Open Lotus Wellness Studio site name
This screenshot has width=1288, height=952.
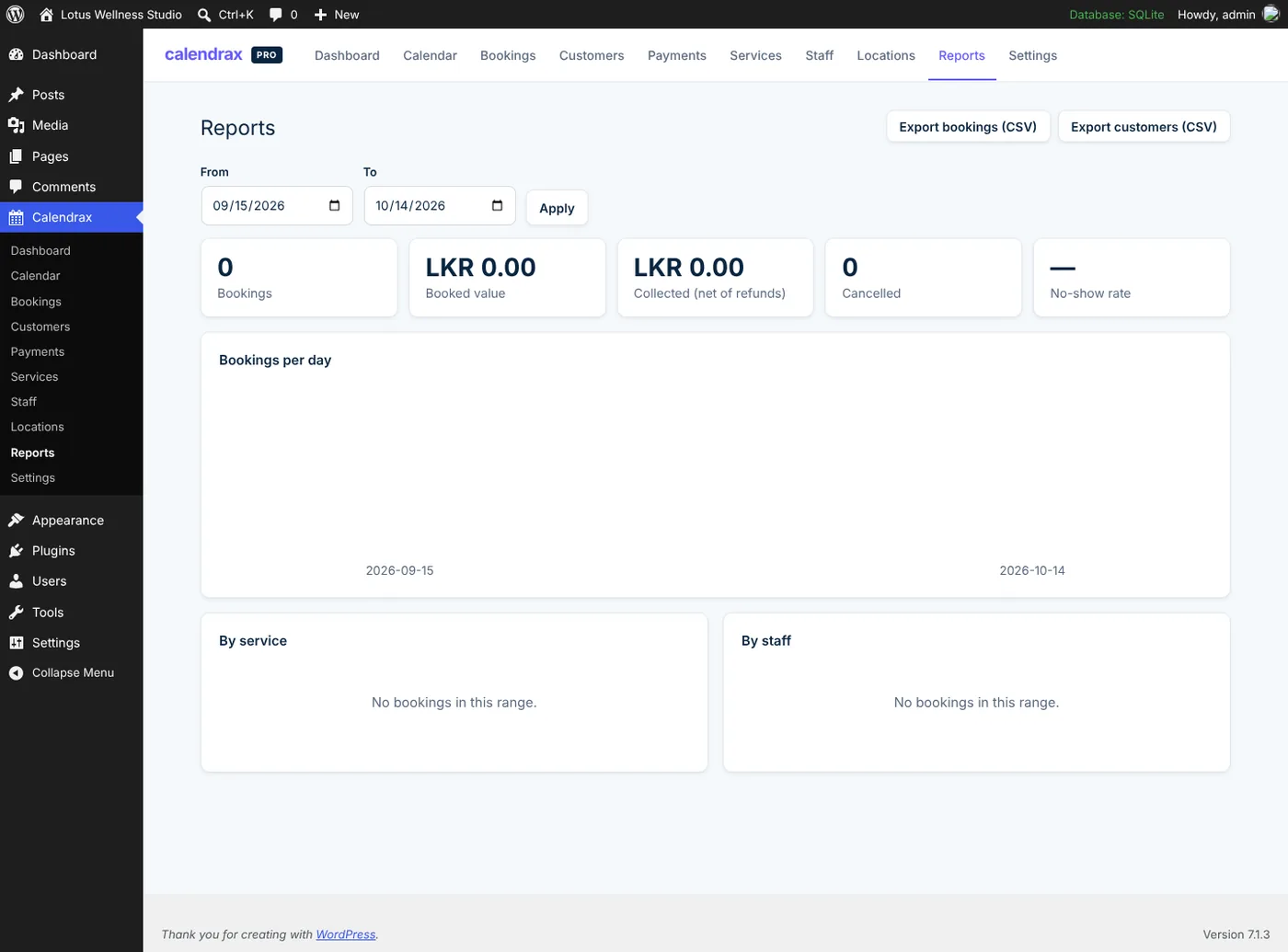pos(121,15)
